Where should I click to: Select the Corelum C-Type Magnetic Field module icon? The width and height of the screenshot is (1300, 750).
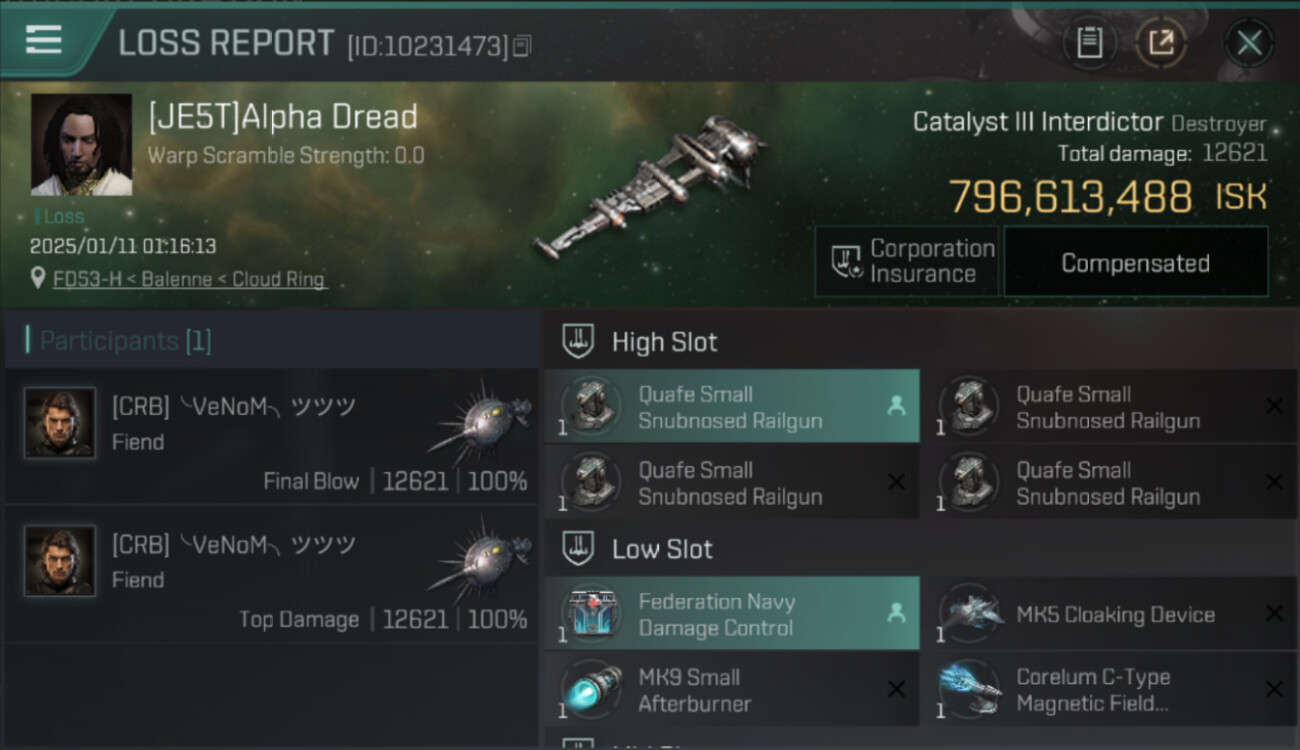971,689
